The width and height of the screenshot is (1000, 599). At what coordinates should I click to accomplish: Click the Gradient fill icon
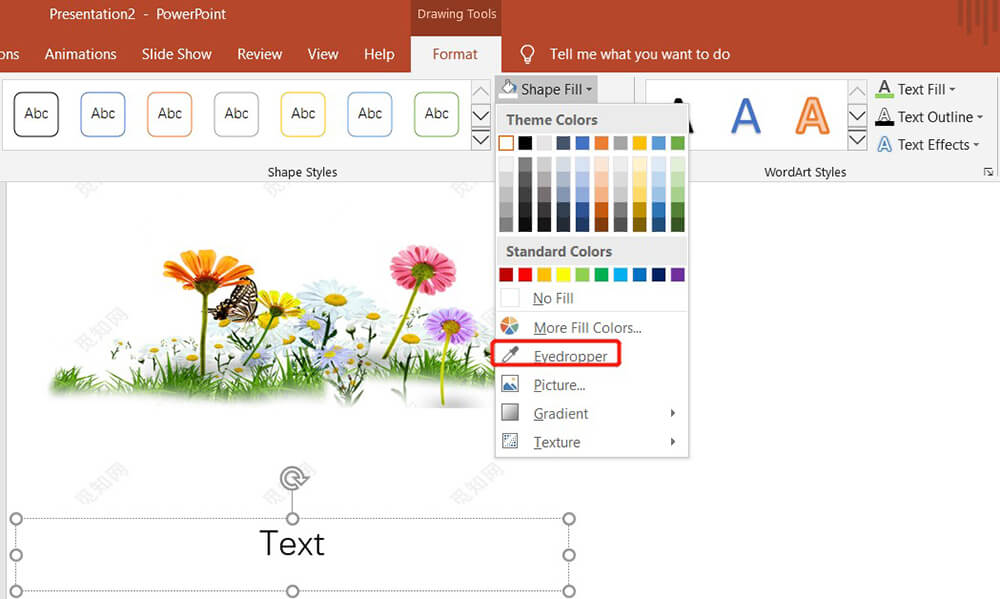pos(510,413)
